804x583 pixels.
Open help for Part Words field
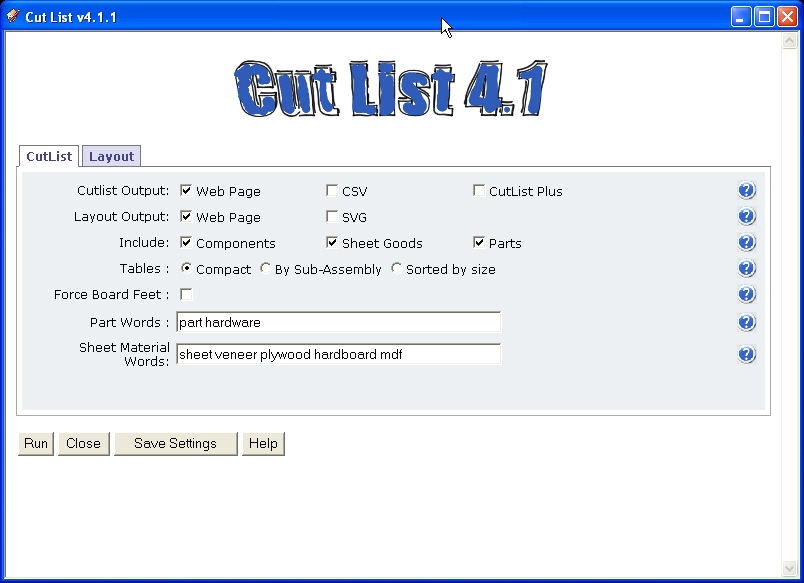click(x=747, y=321)
